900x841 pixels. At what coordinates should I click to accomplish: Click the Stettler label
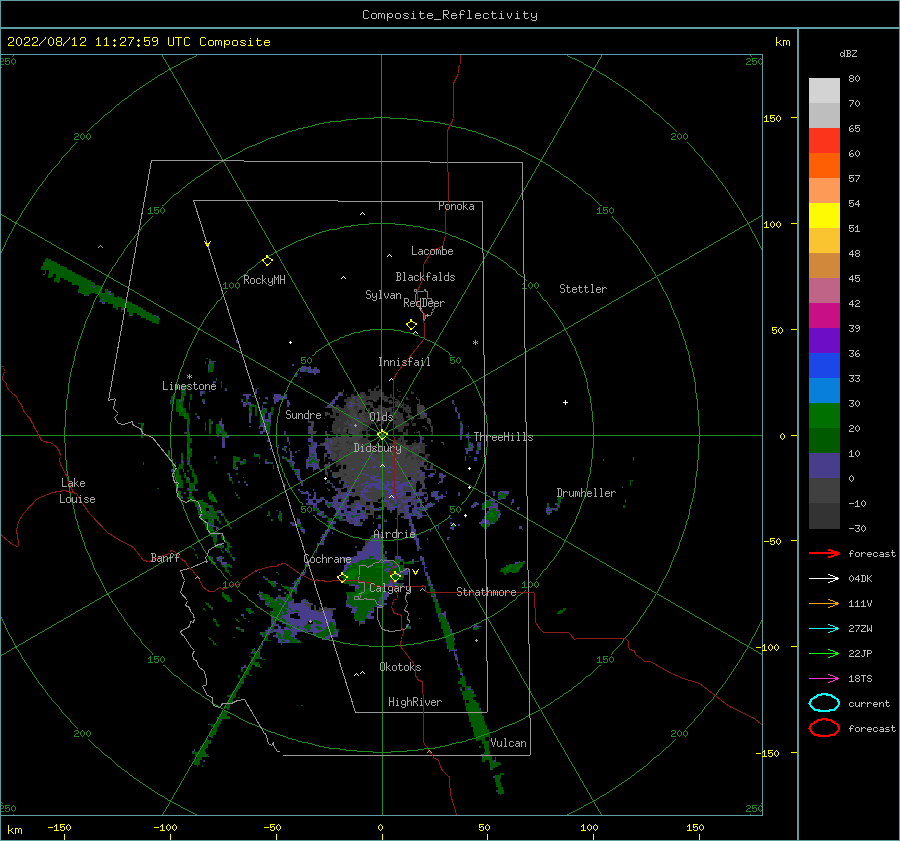pos(583,289)
